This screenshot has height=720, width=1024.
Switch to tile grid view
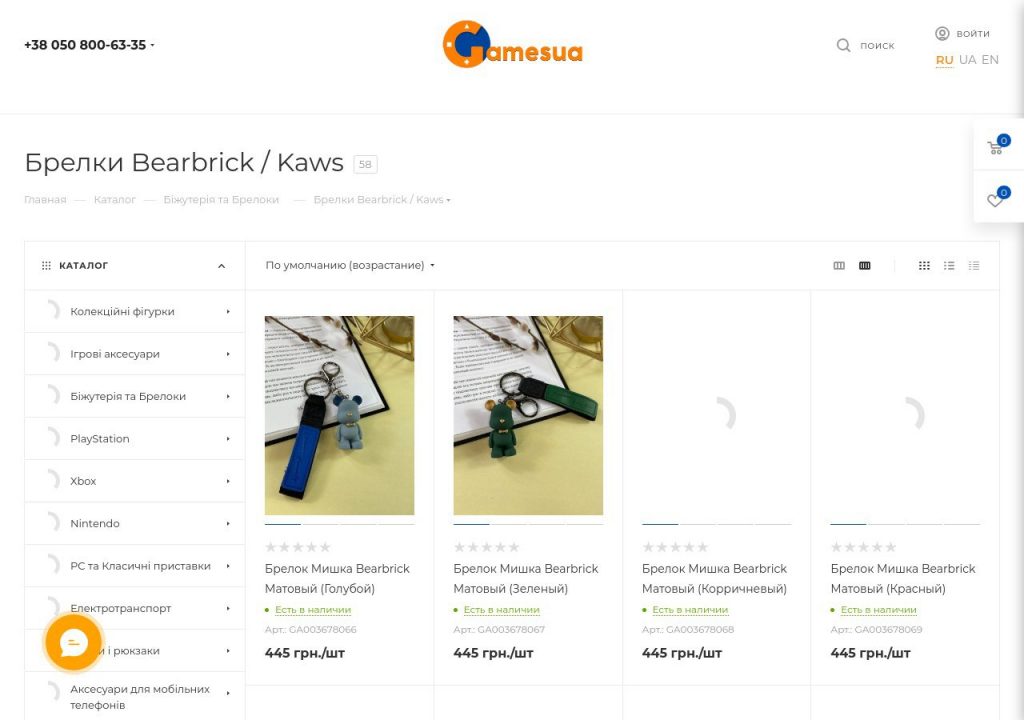(924, 265)
